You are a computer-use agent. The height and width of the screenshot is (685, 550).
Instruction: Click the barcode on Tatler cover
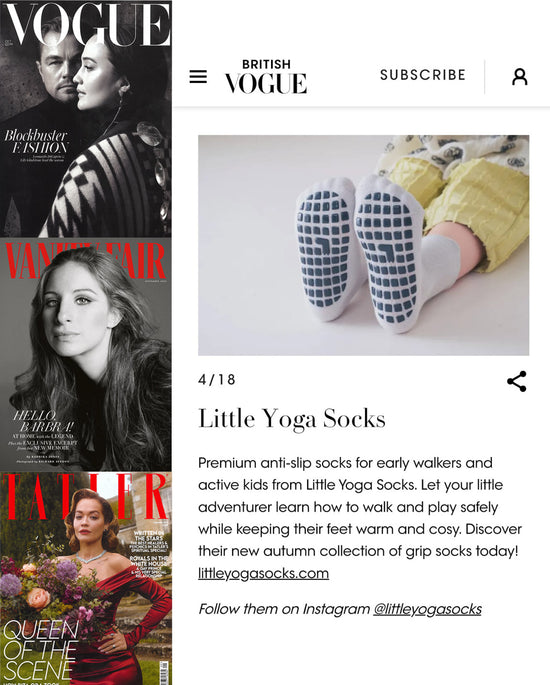(x=164, y=673)
